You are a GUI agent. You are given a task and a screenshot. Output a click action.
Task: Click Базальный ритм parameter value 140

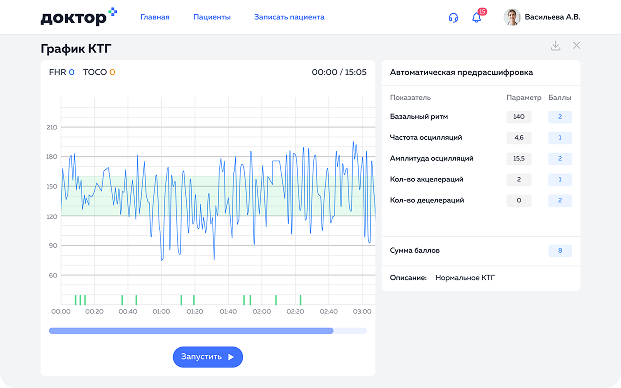coord(519,117)
